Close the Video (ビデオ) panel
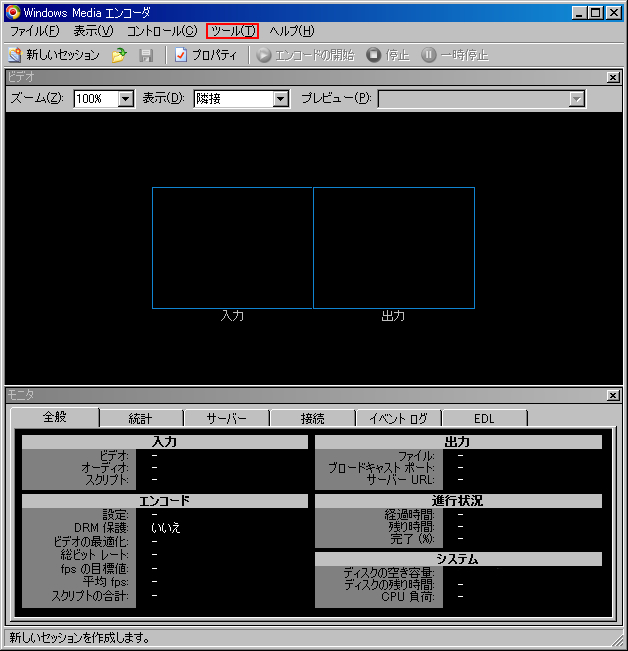Image resolution: width=628 pixels, height=651 pixels. pyautogui.click(x=613, y=77)
